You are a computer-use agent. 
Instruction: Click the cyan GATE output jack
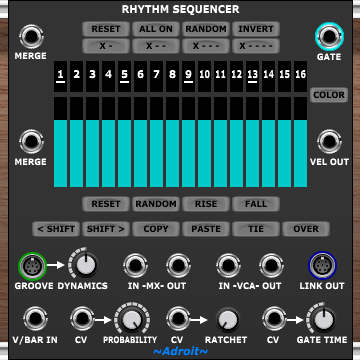coord(329,36)
